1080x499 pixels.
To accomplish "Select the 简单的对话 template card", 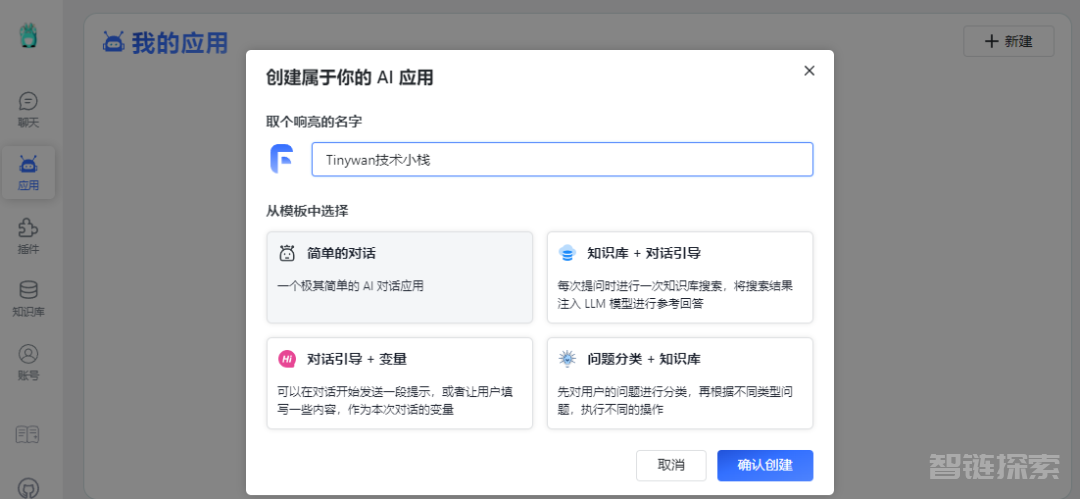I will 399,277.
